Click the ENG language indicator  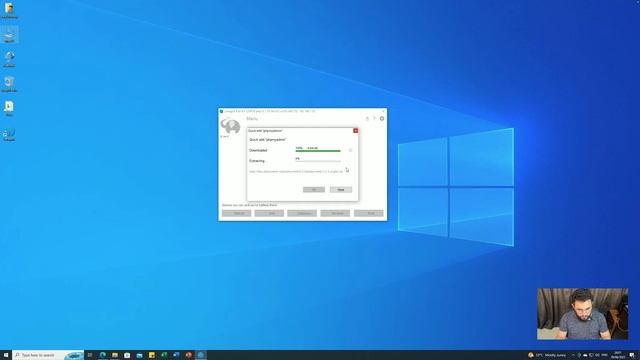(x=604, y=355)
